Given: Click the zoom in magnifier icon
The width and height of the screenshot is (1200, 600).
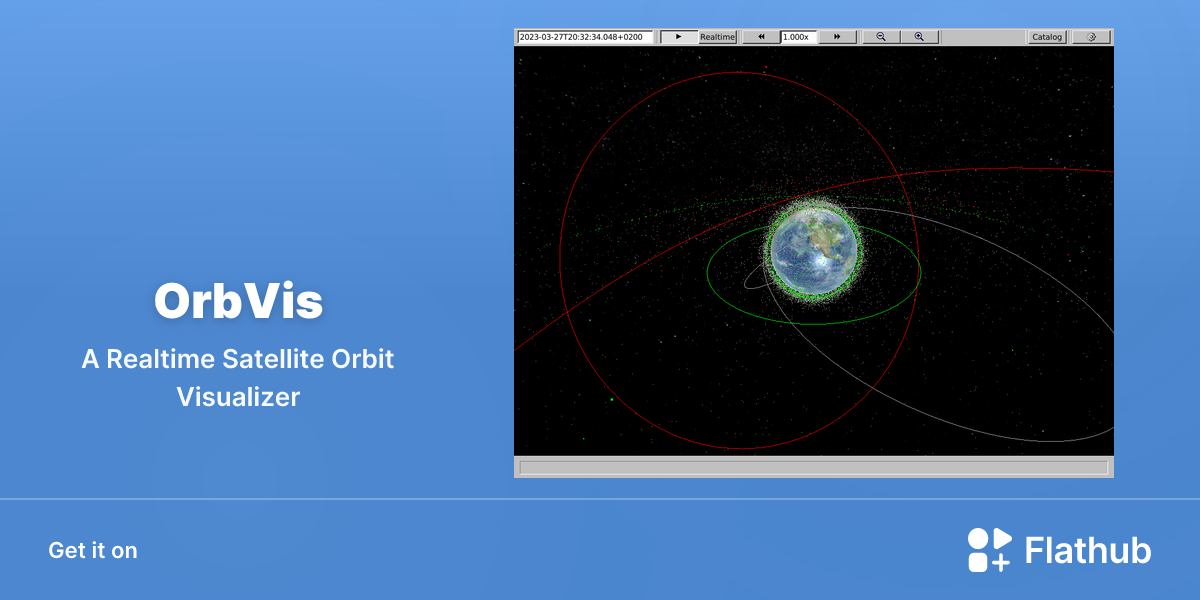Looking at the screenshot, I should [x=919, y=37].
